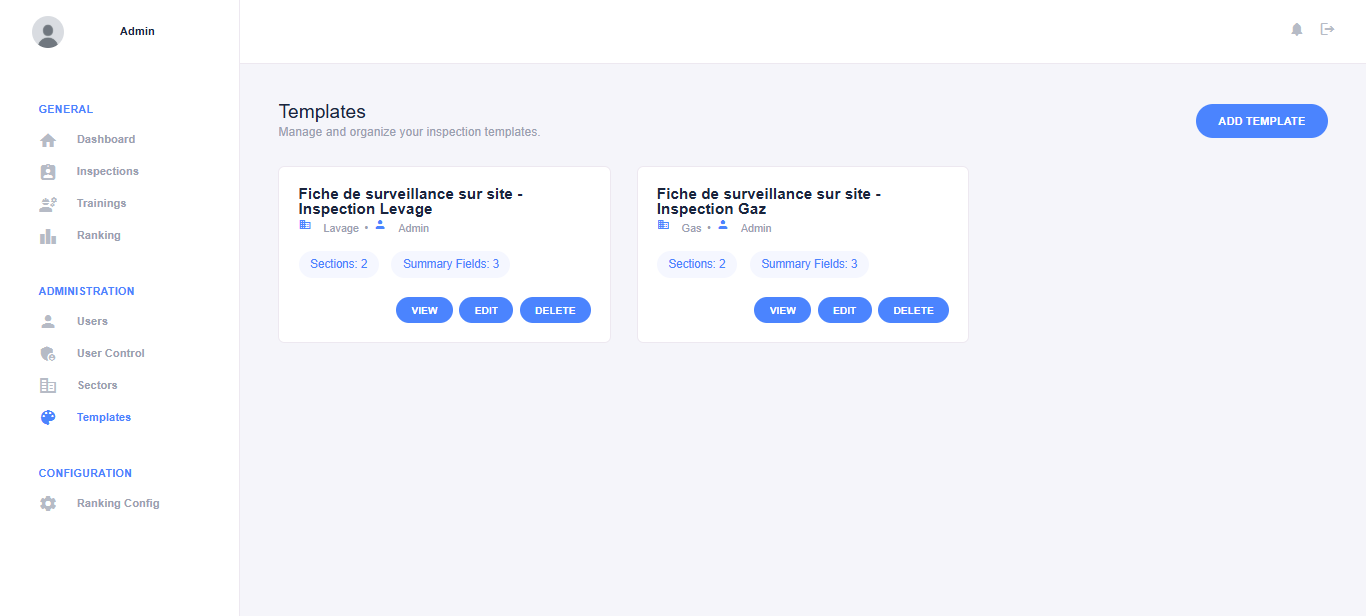Open the Templates sidebar item
Viewport: 1366px width, 616px height.
(x=103, y=418)
